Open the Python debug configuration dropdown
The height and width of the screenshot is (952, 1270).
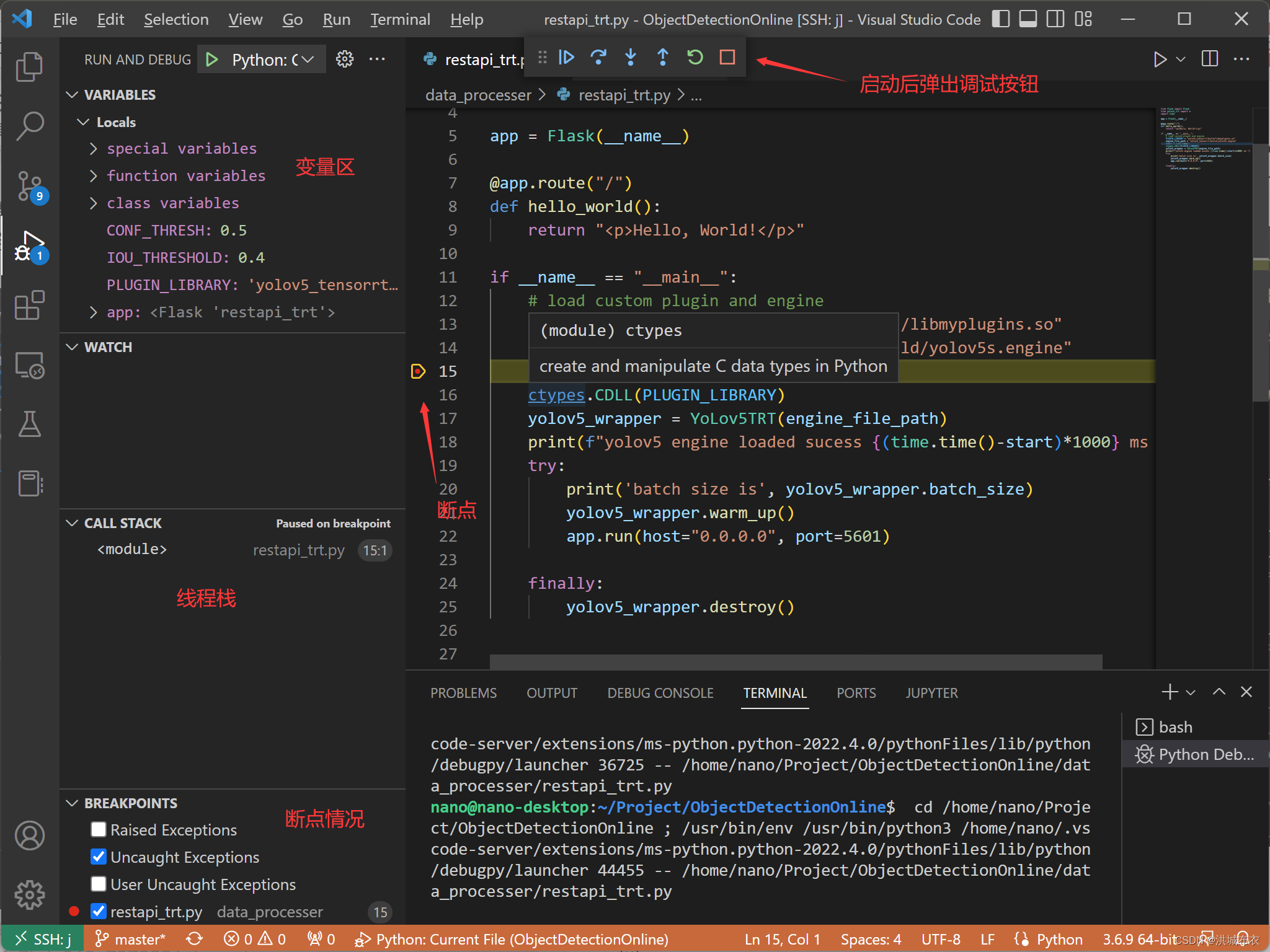(273, 59)
